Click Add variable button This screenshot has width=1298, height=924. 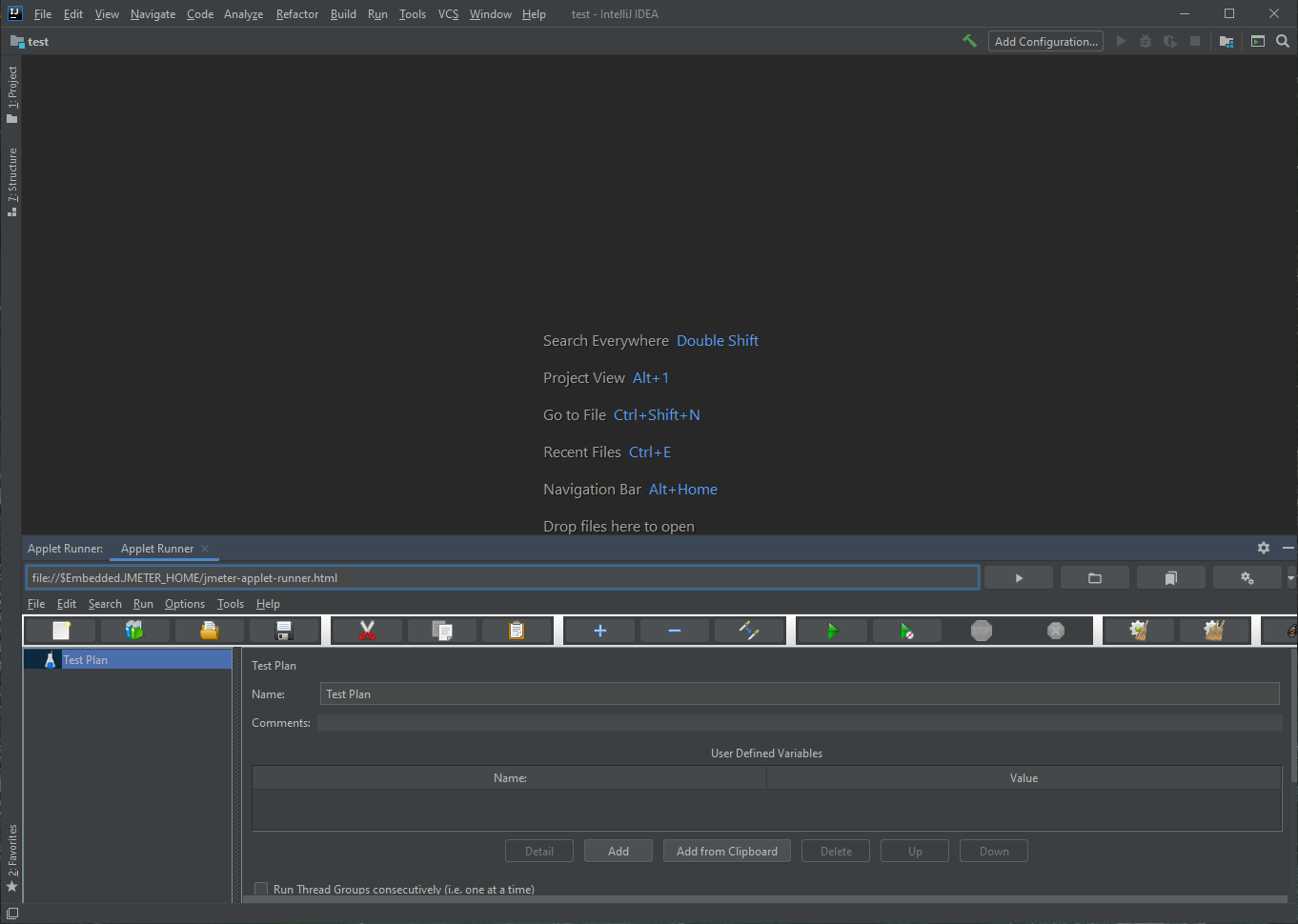619,851
